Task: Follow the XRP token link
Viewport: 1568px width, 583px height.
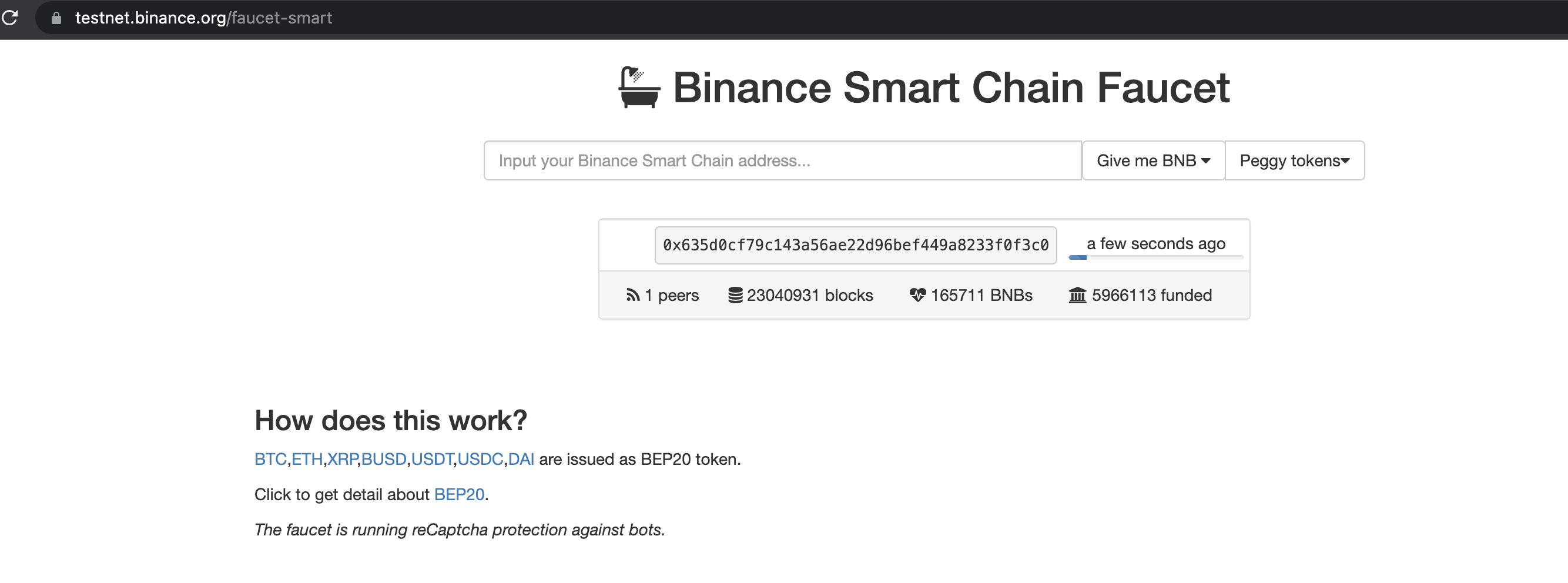Action: coord(342,460)
